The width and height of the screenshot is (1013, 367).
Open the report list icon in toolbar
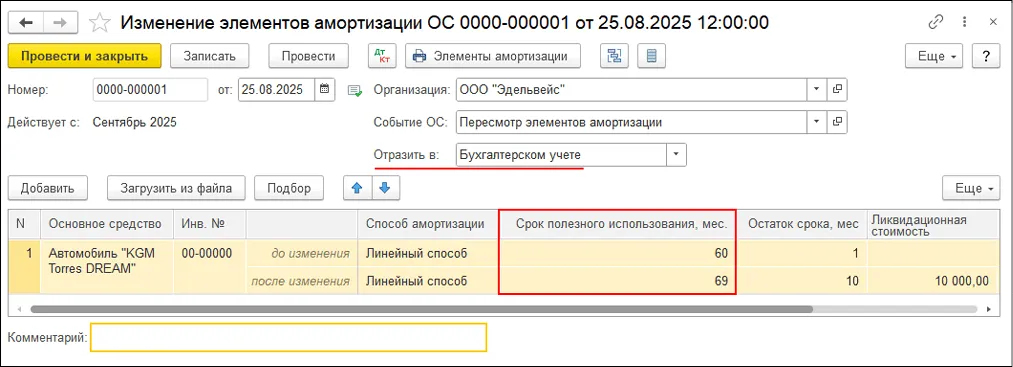coord(651,56)
